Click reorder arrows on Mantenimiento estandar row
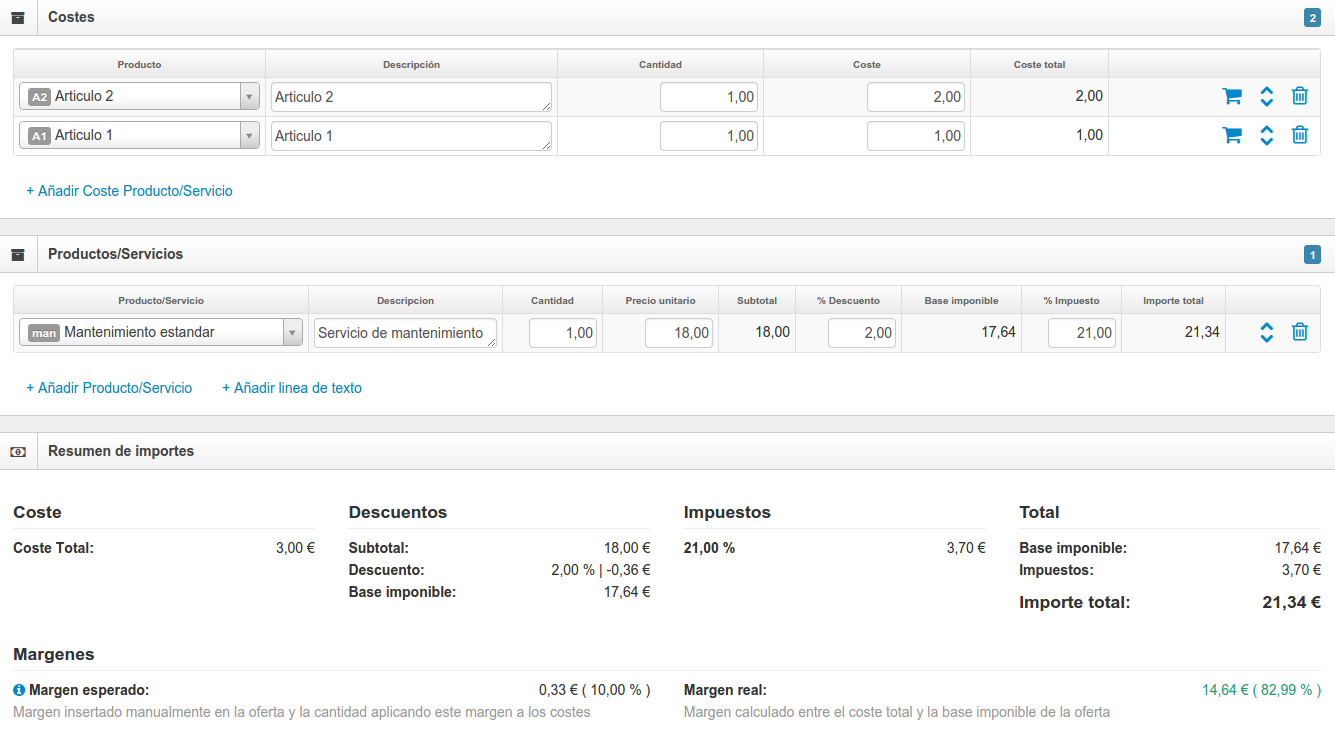Image resolution: width=1335 pixels, height=734 pixels. point(1267,332)
